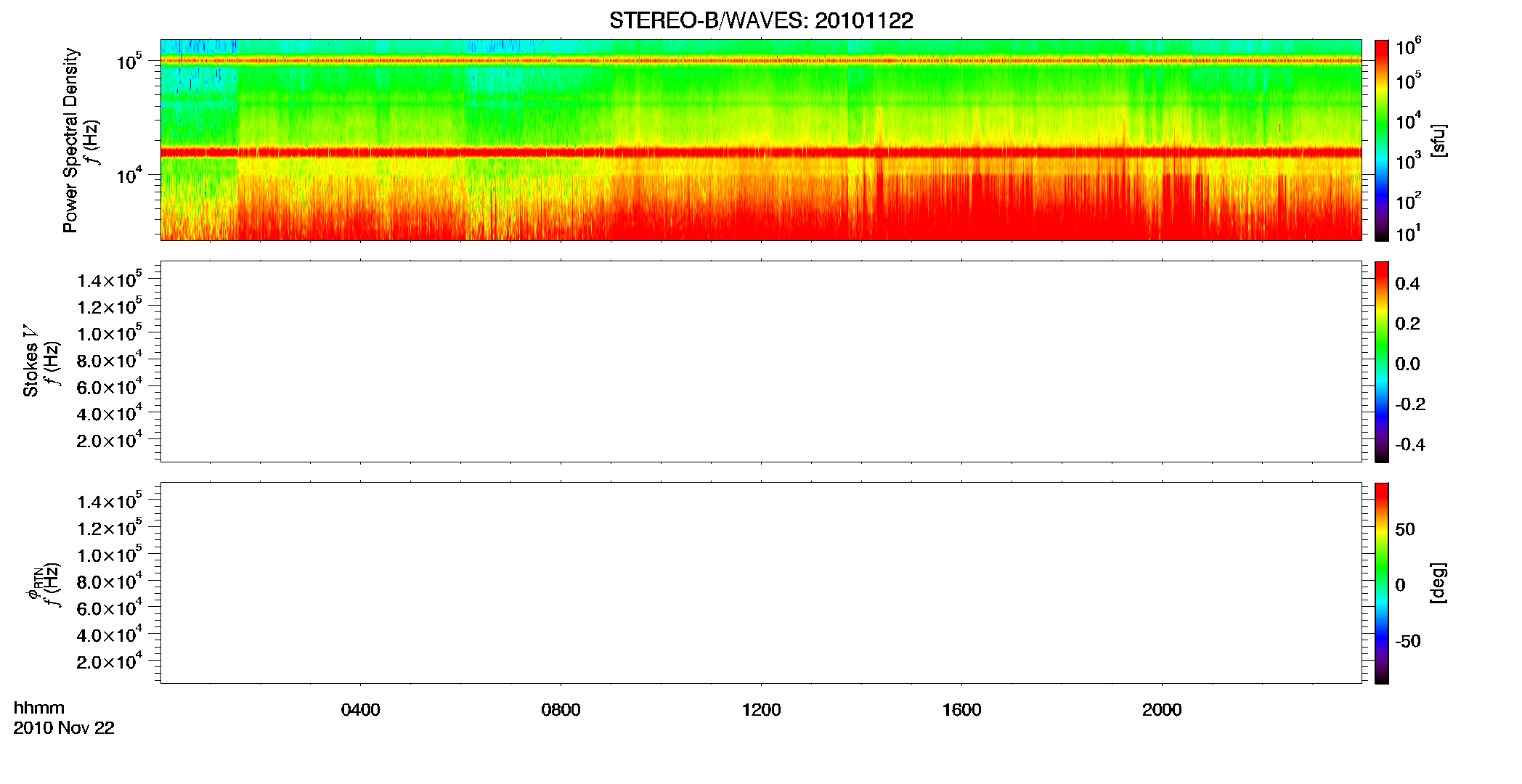
Task: Click the [sfu] units label
Action: click(x=1438, y=141)
